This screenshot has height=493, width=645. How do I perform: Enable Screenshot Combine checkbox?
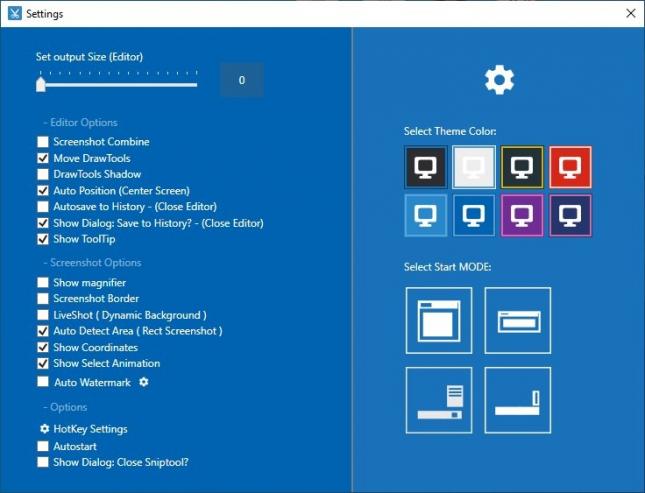coord(43,142)
